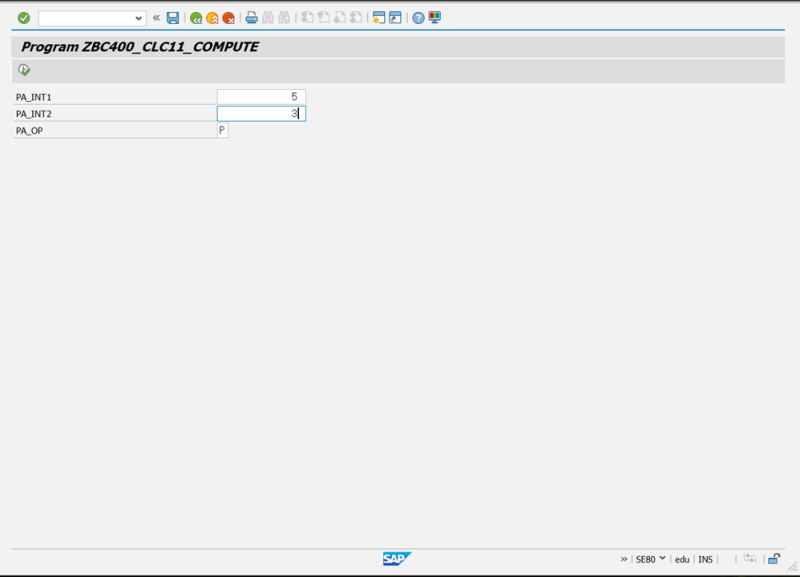The height and width of the screenshot is (577, 800).
Task: Exit the transaction with the orange arrow icon
Action: pos(212,16)
